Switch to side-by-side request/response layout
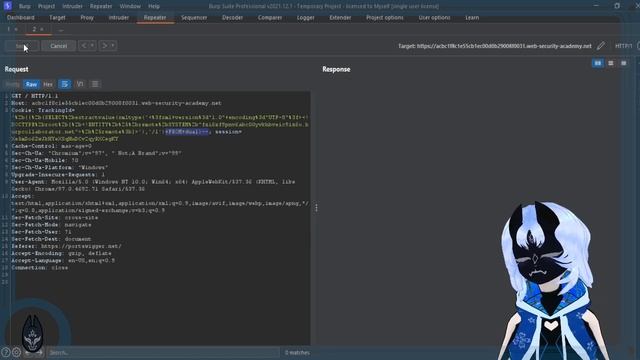 [598, 63]
